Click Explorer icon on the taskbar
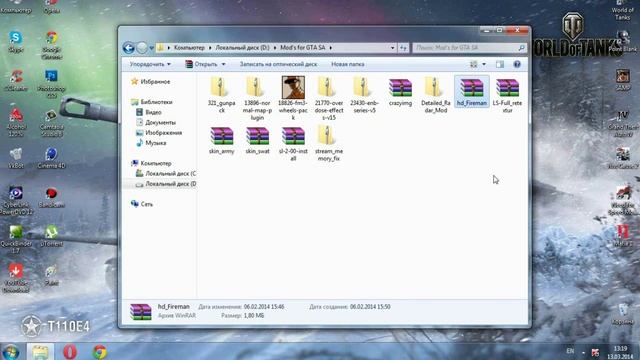The image size is (640, 360). click(x=40, y=351)
